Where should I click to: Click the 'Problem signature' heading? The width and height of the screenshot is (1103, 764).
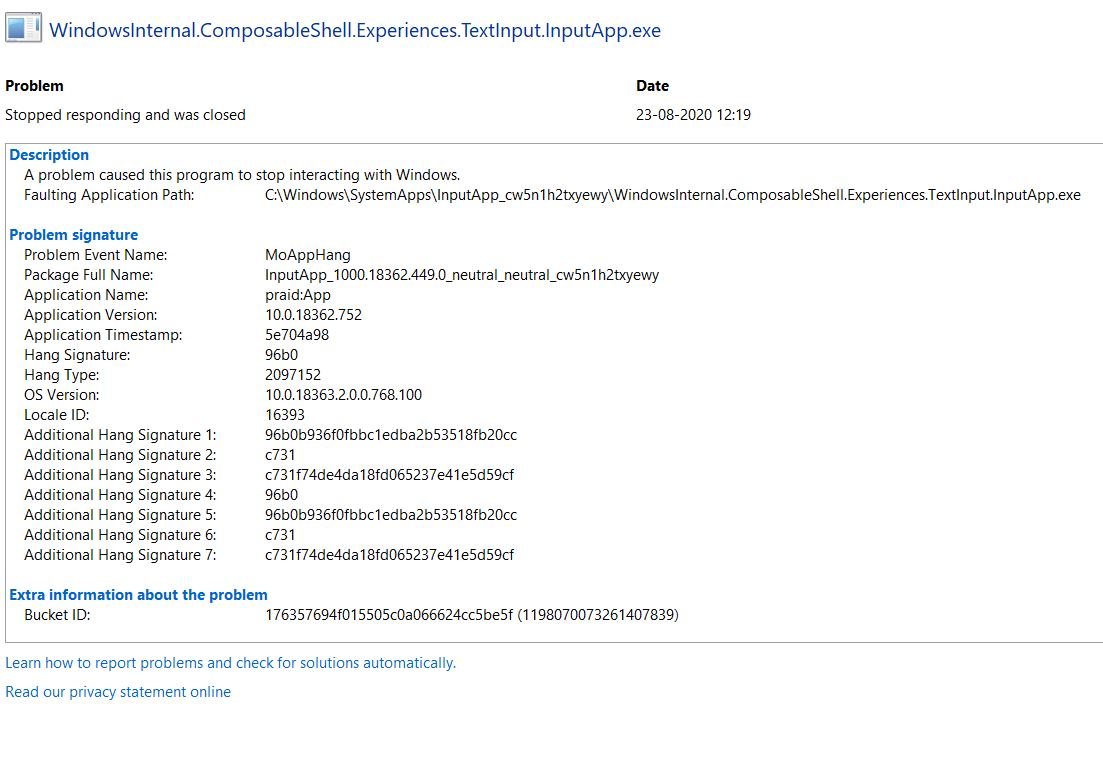74,235
